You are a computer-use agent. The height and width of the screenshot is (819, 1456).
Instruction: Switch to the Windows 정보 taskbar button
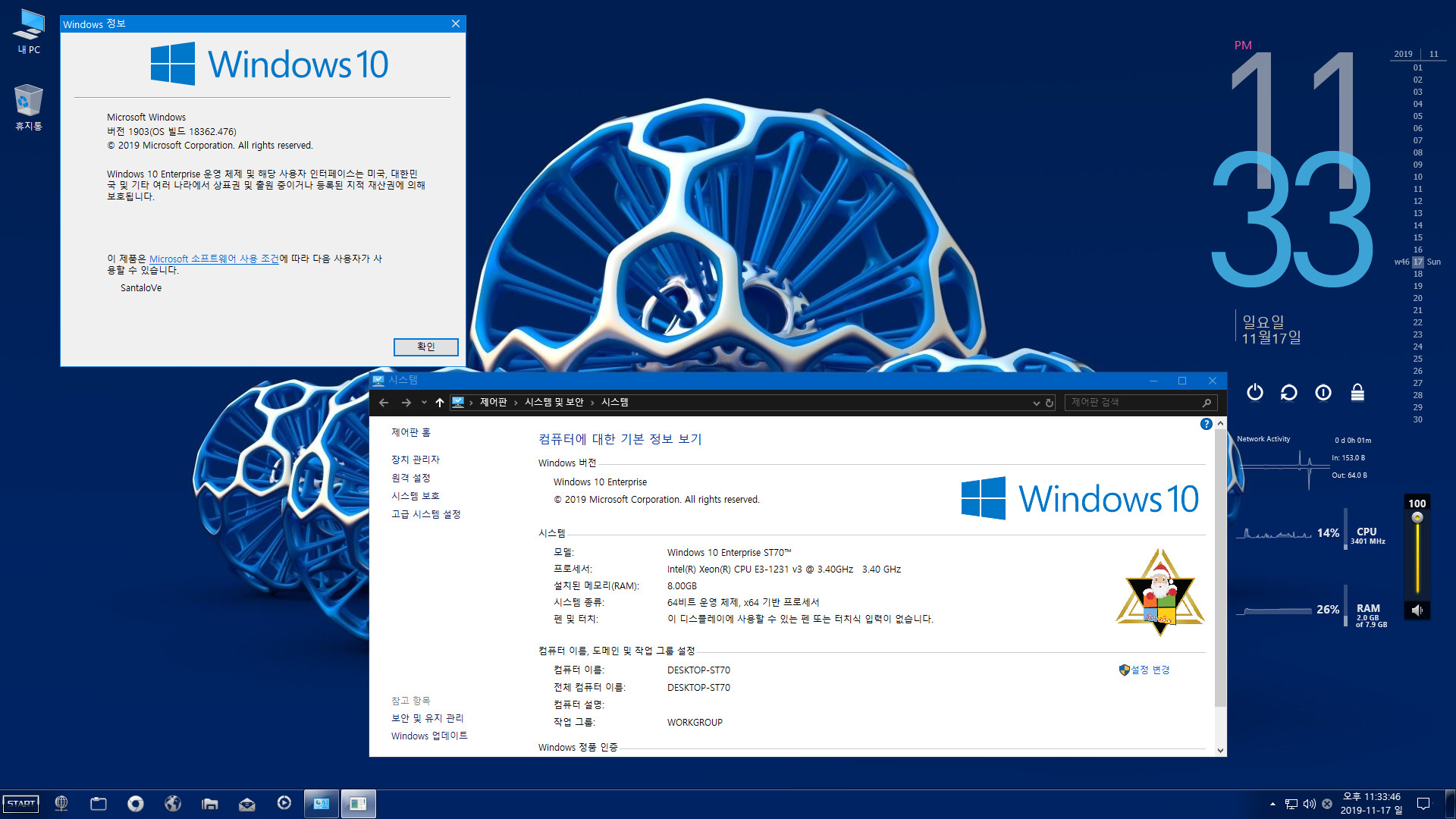pos(359,804)
